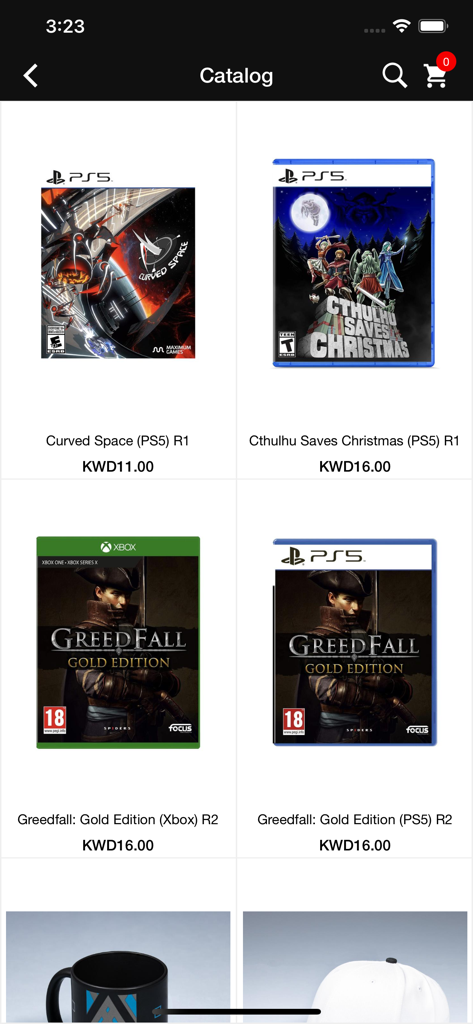Open the search magnifier icon

(x=395, y=76)
